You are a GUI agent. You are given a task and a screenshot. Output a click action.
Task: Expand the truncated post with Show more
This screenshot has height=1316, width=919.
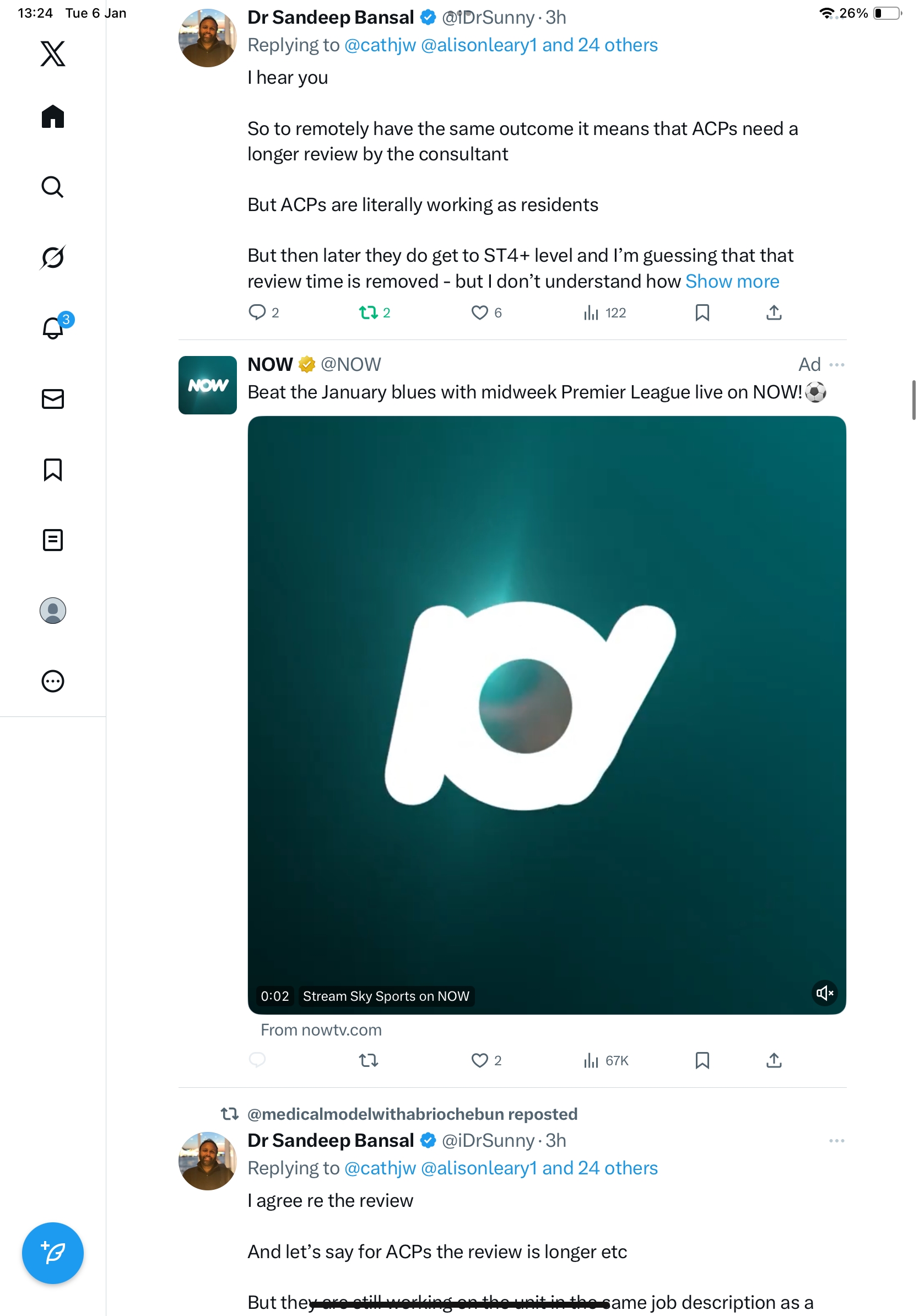point(732,282)
